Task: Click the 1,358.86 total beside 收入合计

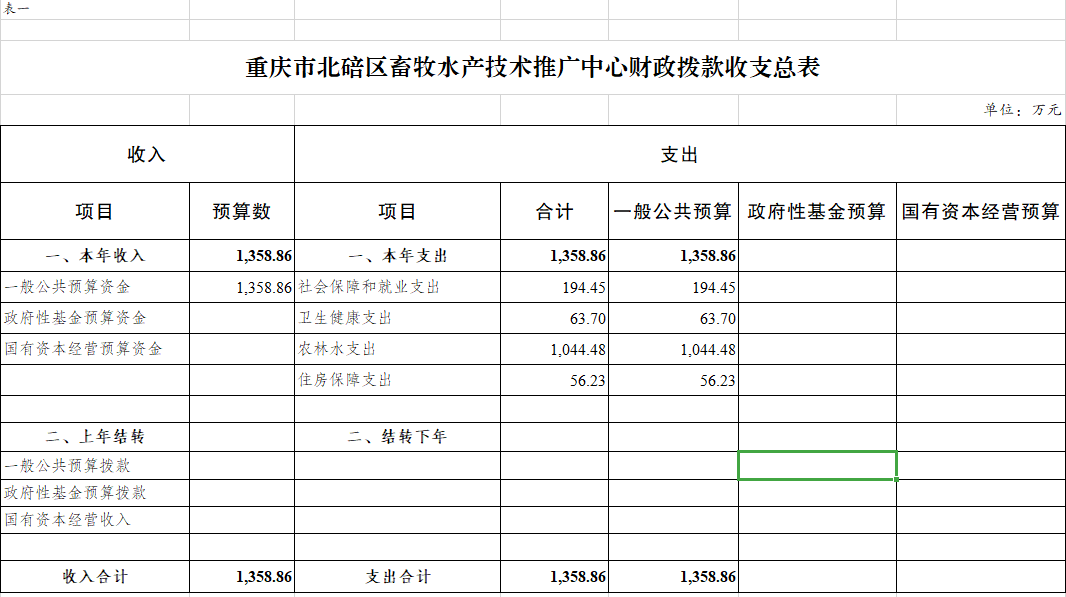Action: tap(242, 577)
